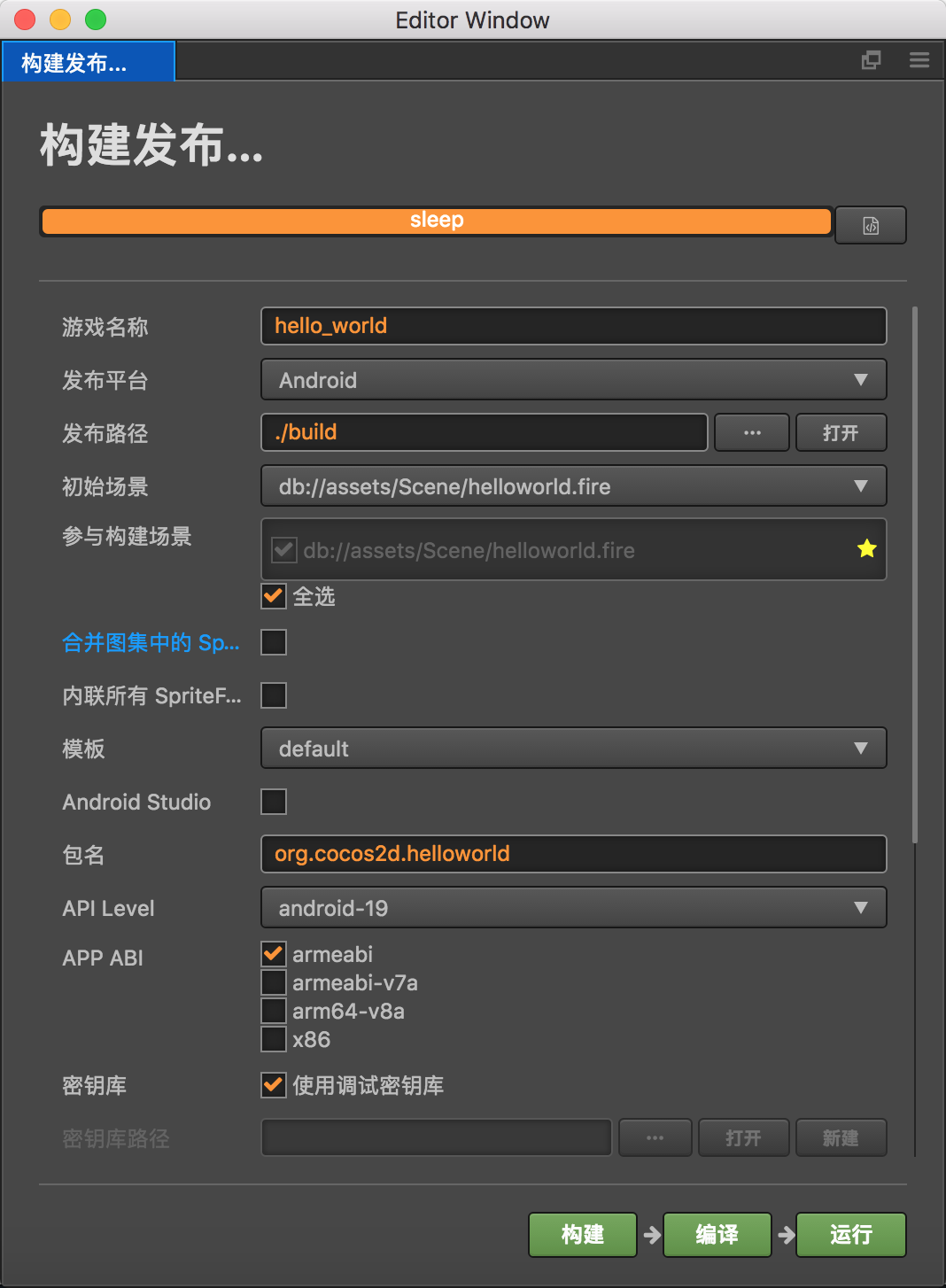Open the panel hamburger menu
This screenshot has height=1288, width=946.
coord(919,60)
